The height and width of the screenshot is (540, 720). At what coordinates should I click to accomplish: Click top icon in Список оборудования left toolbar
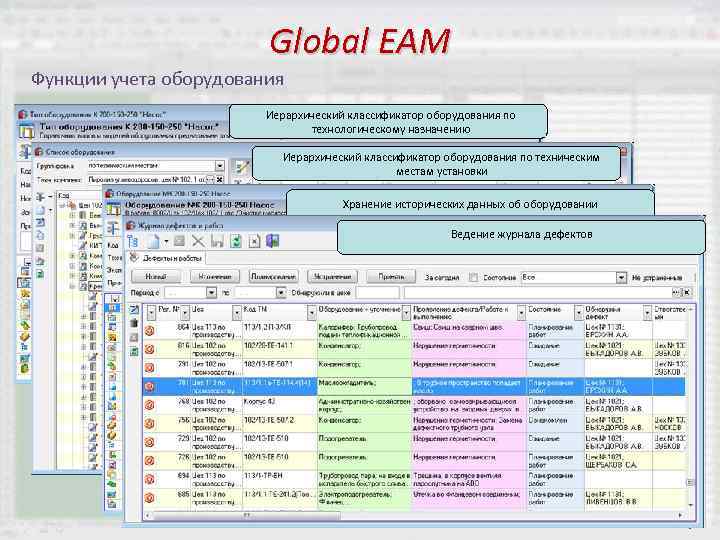click(x=41, y=197)
